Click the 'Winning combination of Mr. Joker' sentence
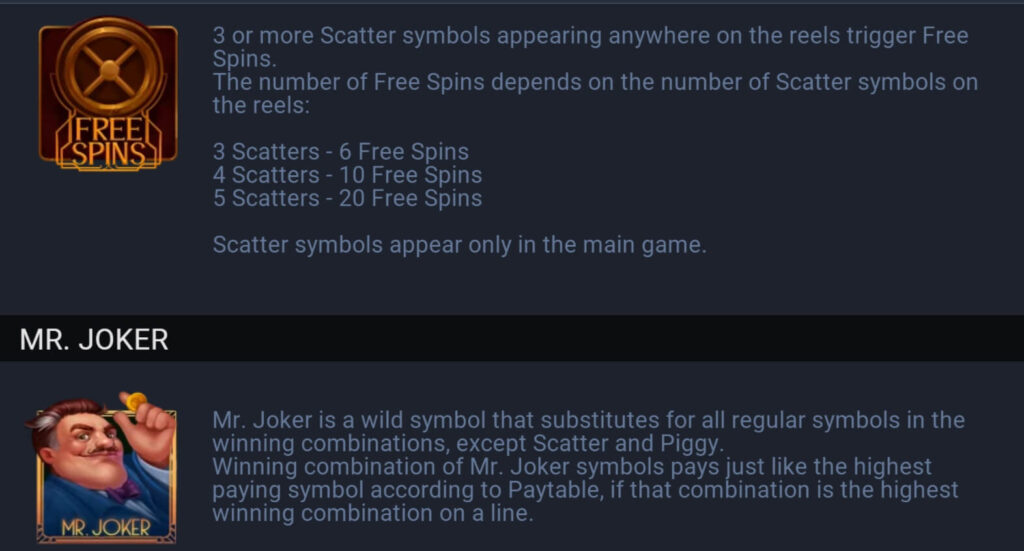 click(x=585, y=490)
